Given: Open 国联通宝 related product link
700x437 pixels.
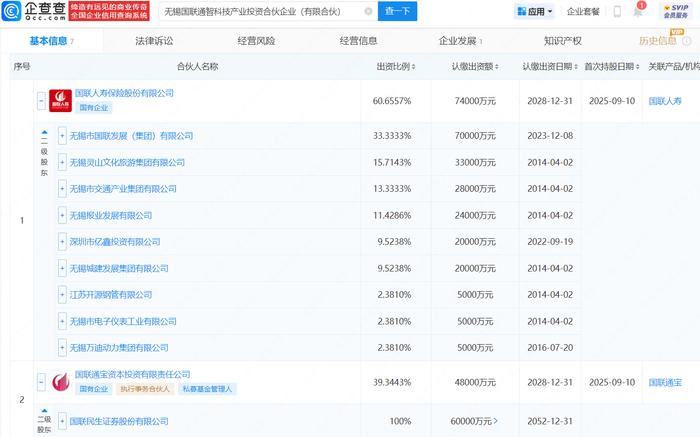Looking at the screenshot, I should (665, 383).
